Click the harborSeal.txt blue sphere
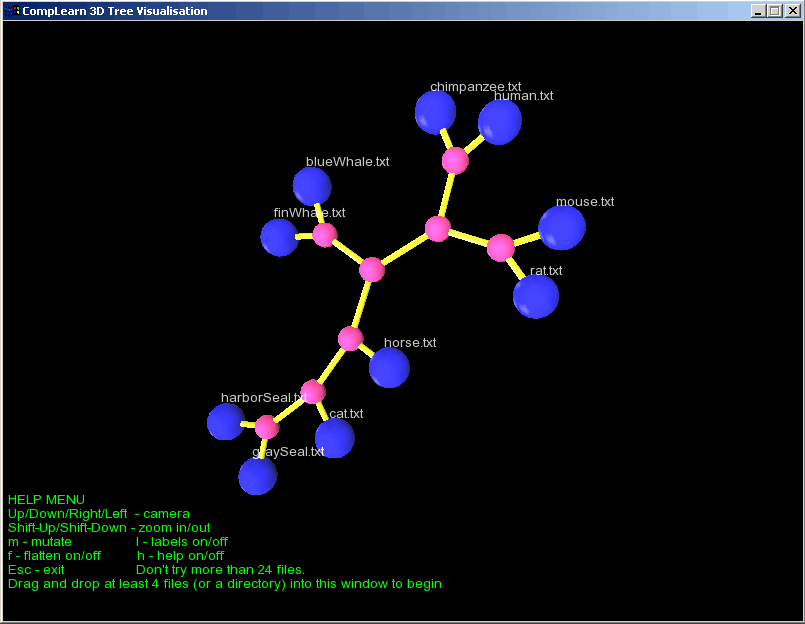This screenshot has width=805, height=624. tap(226, 421)
